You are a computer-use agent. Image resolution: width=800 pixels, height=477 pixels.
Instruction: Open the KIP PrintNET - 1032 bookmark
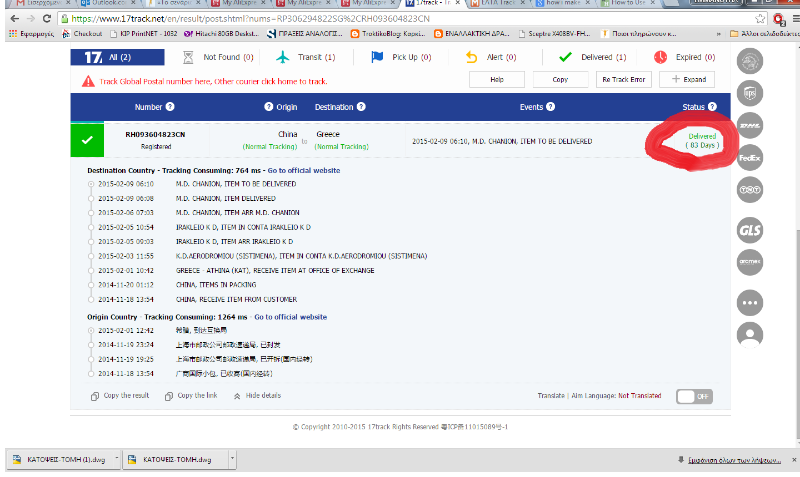tap(144, 34)
